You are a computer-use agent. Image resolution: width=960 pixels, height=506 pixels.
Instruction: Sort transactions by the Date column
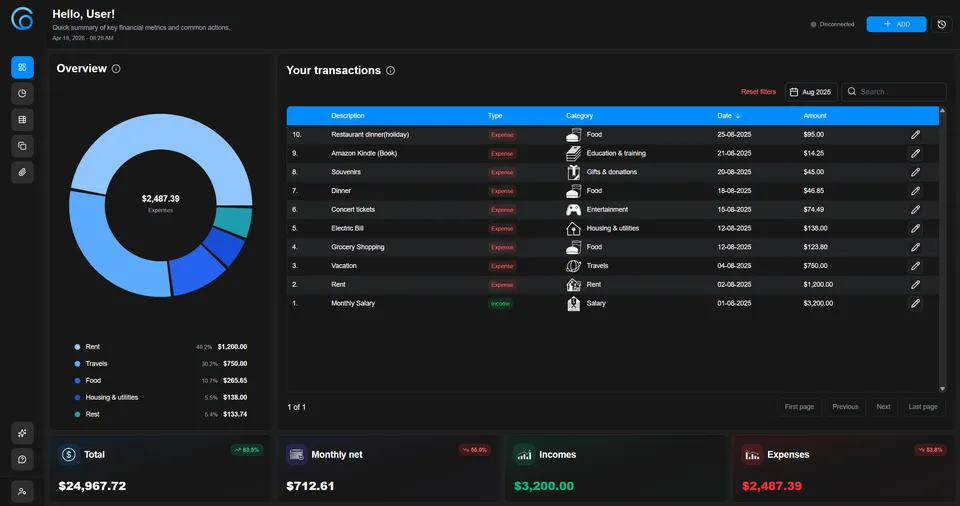coord(727,116)
